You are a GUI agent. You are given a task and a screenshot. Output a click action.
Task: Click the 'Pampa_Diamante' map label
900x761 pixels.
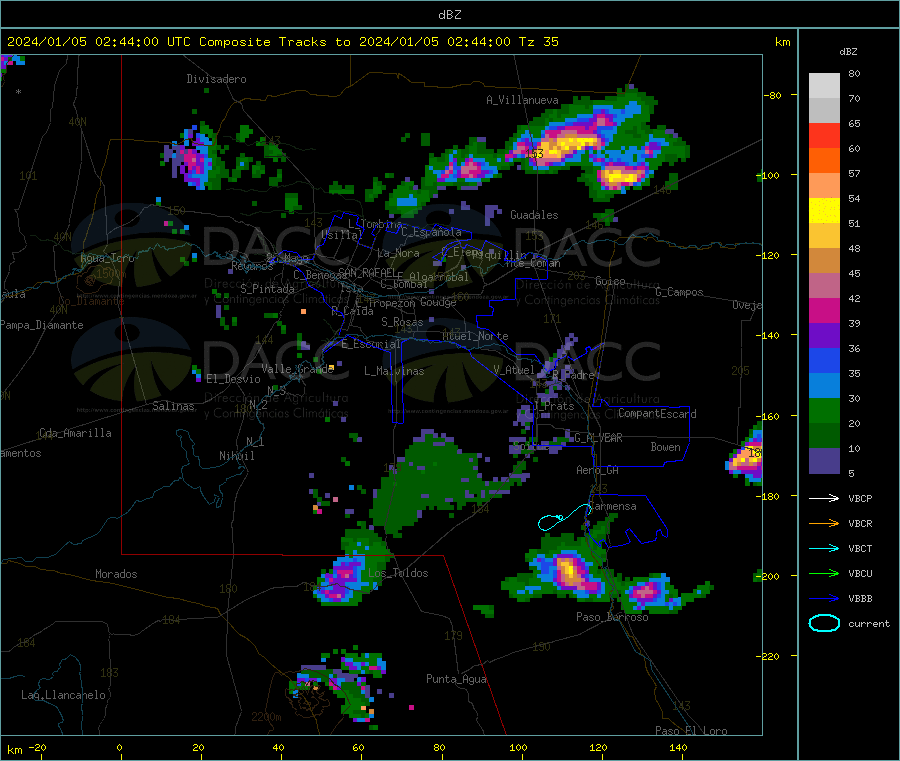pos(42,325)
